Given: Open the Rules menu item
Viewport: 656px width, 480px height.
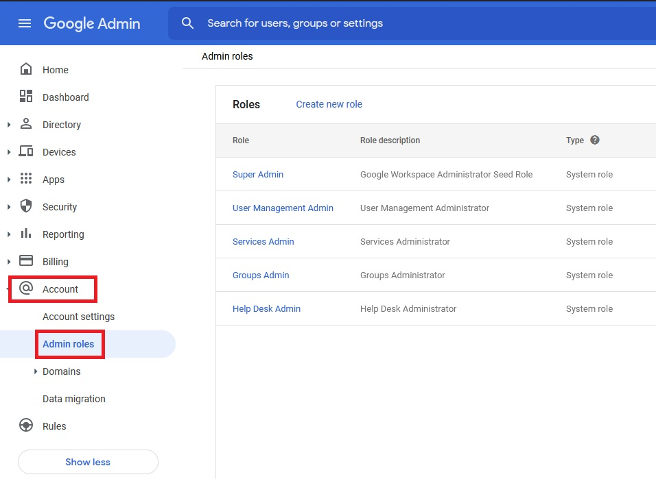Looking at the screenshot, I should click(54, 426).
